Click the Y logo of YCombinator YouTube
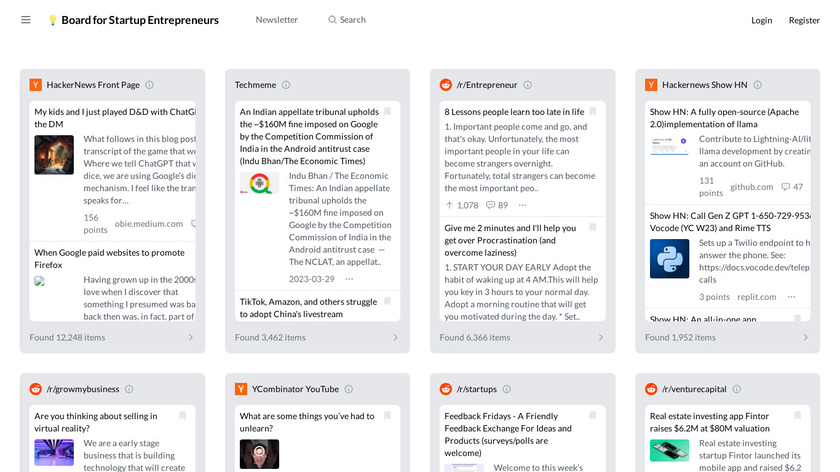 pyautogui.click(x=241, y=389)
